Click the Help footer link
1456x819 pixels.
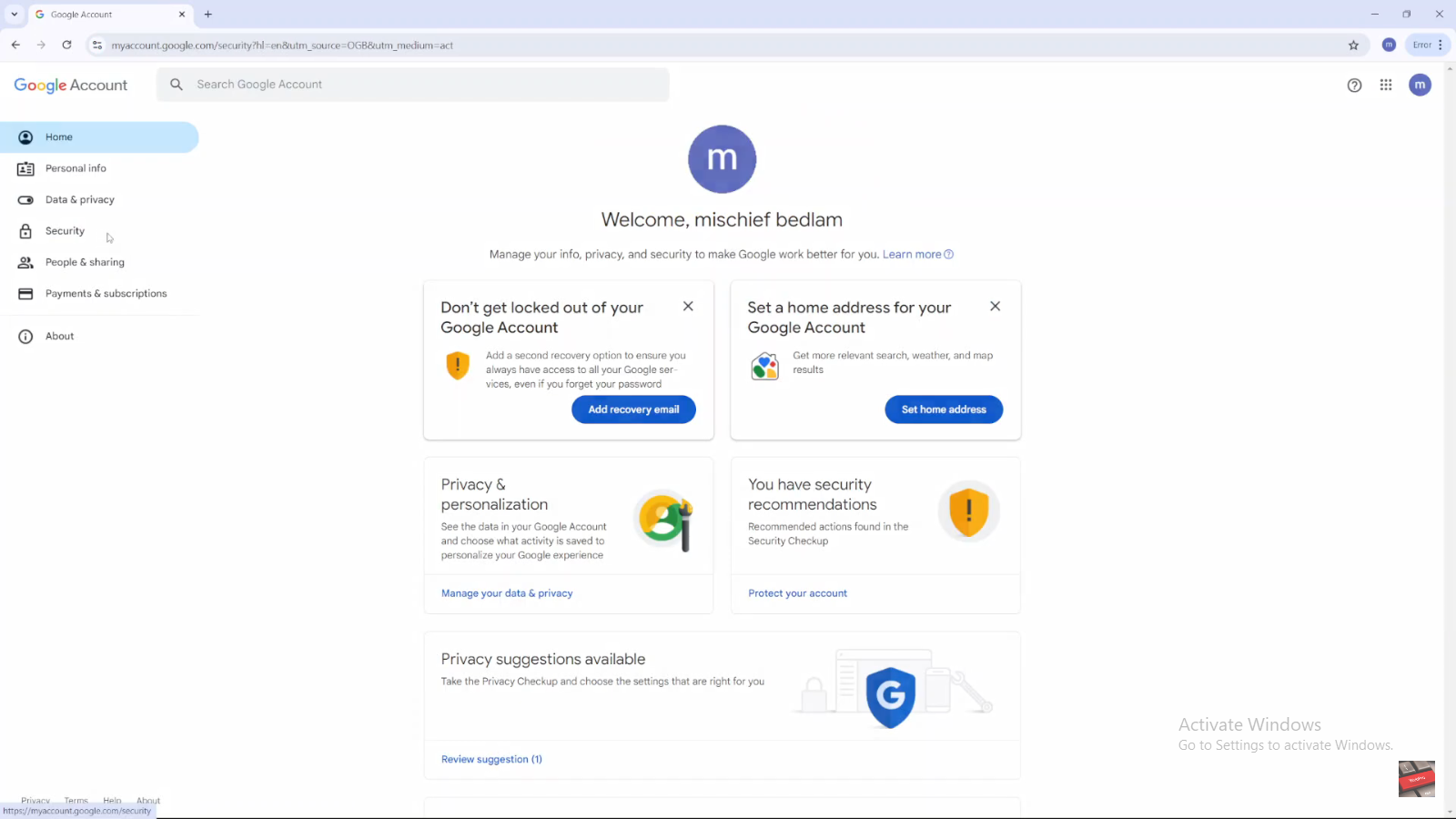click(112, 801)
